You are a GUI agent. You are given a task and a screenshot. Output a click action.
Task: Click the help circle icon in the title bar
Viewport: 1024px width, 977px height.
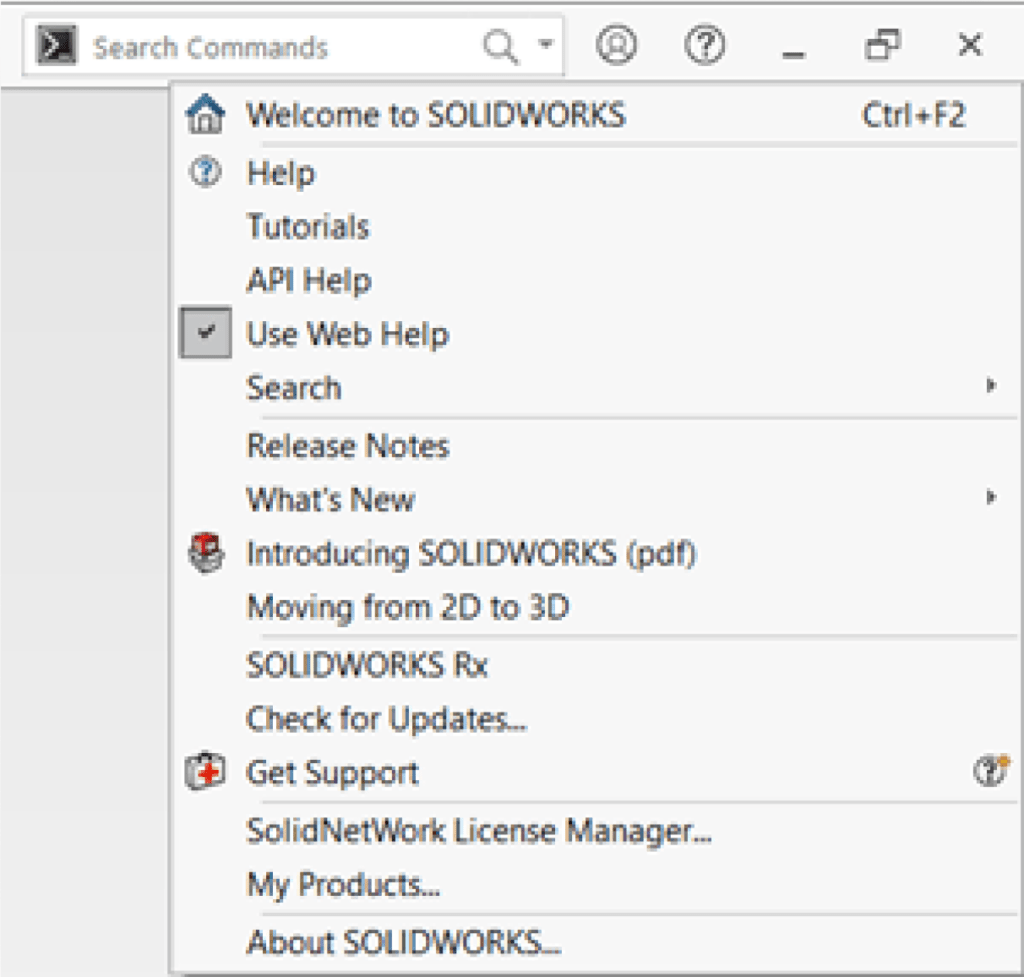tap(704, 45)
